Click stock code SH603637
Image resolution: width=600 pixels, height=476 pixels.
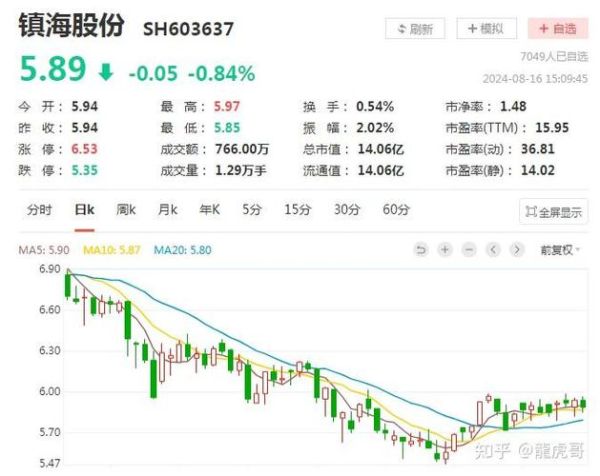tap(188, 29)
